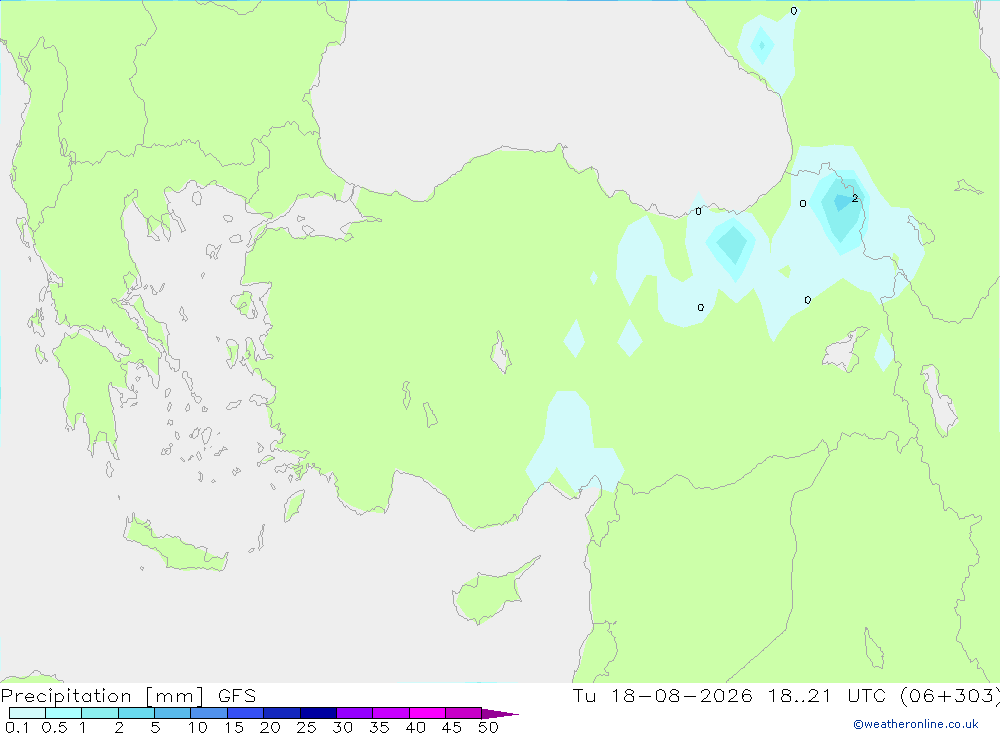Click the '35' legend scale label
The image size is (1000, 733).
coord(379,727)
